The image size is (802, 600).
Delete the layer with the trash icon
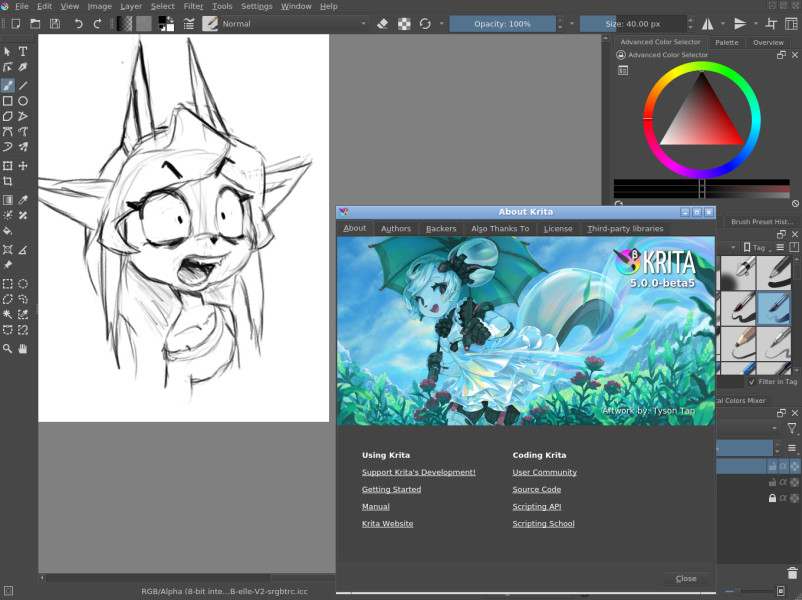tap(792, 573)
